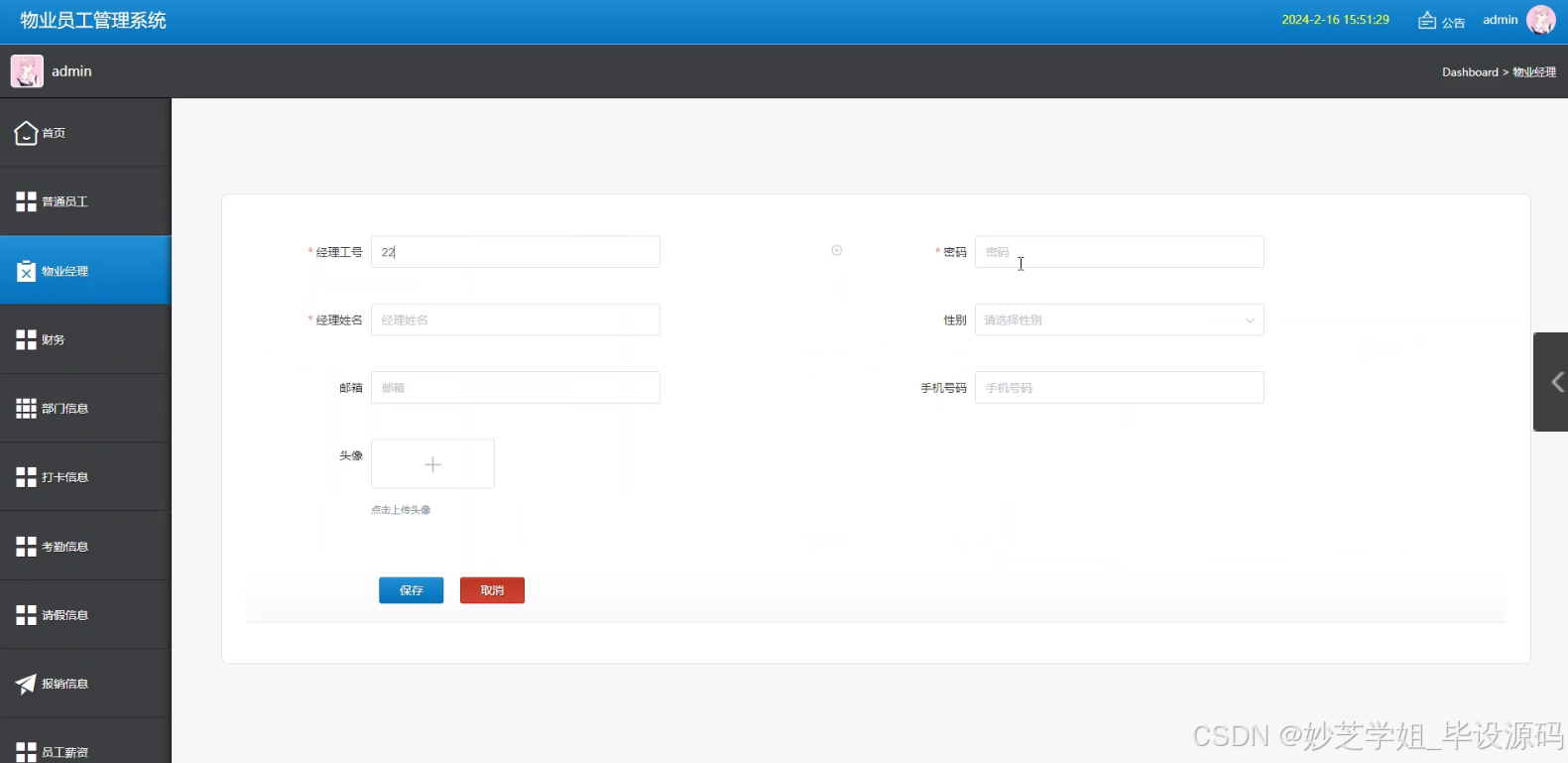The height and width of the screenshot is (763, 1568).
Task: Click the grid icon for 员工薪资
Action: [x=26, y=752]
